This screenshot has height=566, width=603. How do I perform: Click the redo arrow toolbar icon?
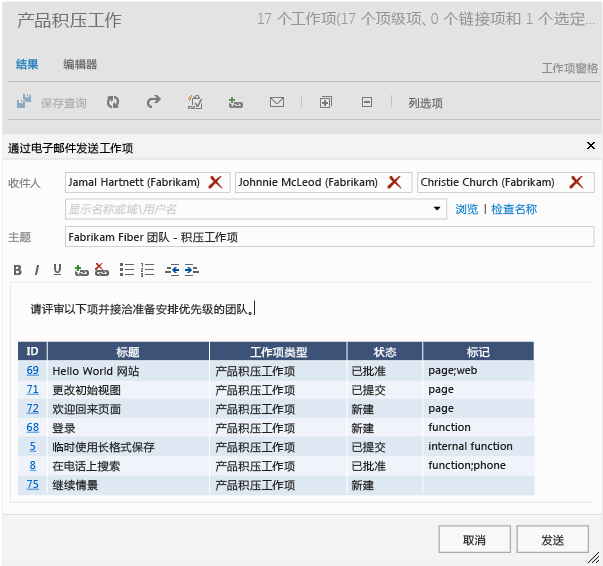(x=153, y=102)
